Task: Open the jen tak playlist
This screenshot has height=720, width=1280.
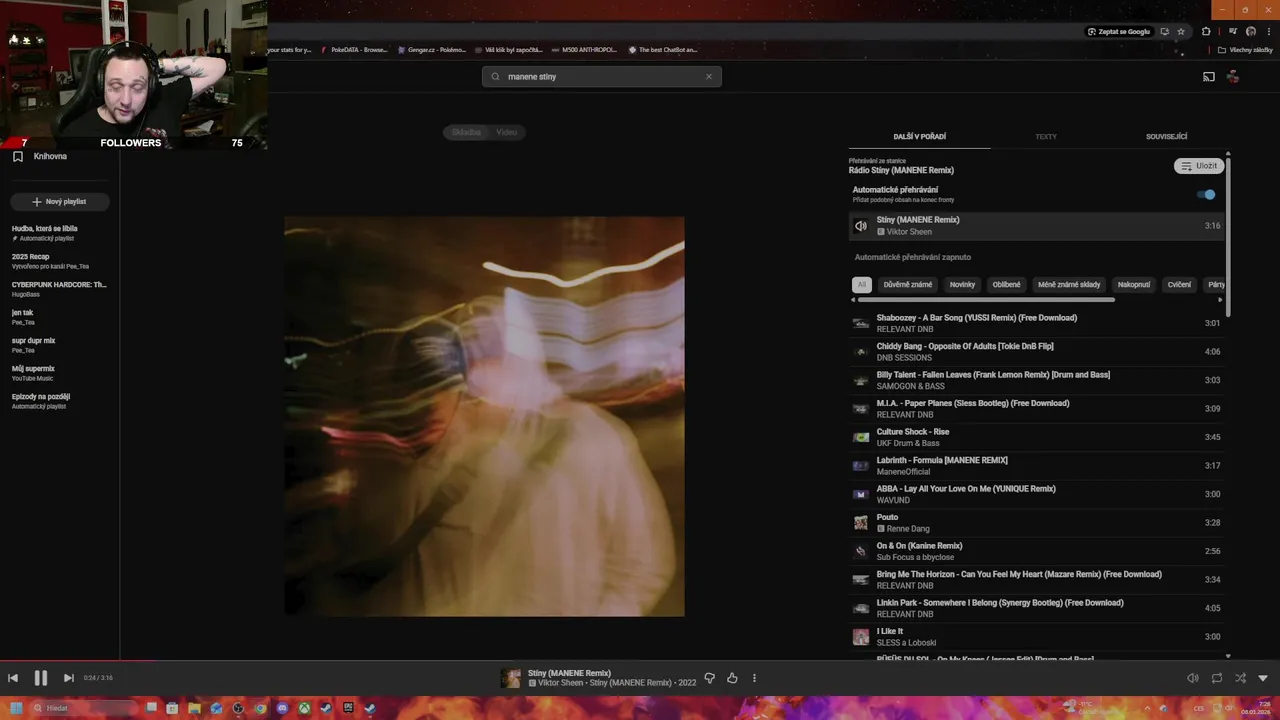Action: (x=59, y=317)
